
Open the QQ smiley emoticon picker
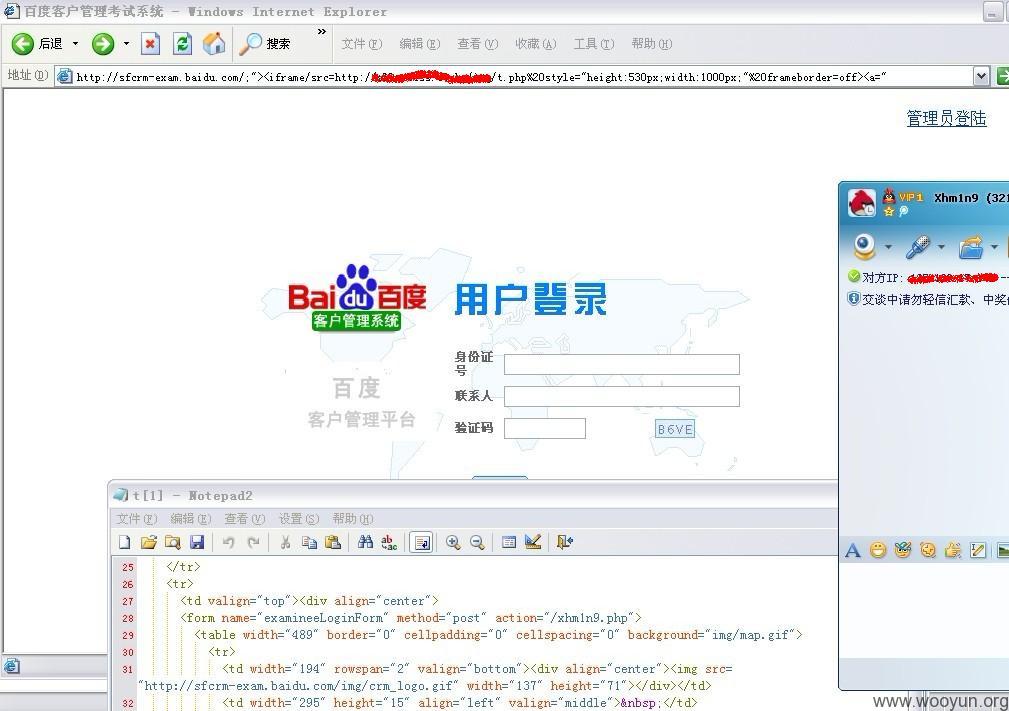878,550
